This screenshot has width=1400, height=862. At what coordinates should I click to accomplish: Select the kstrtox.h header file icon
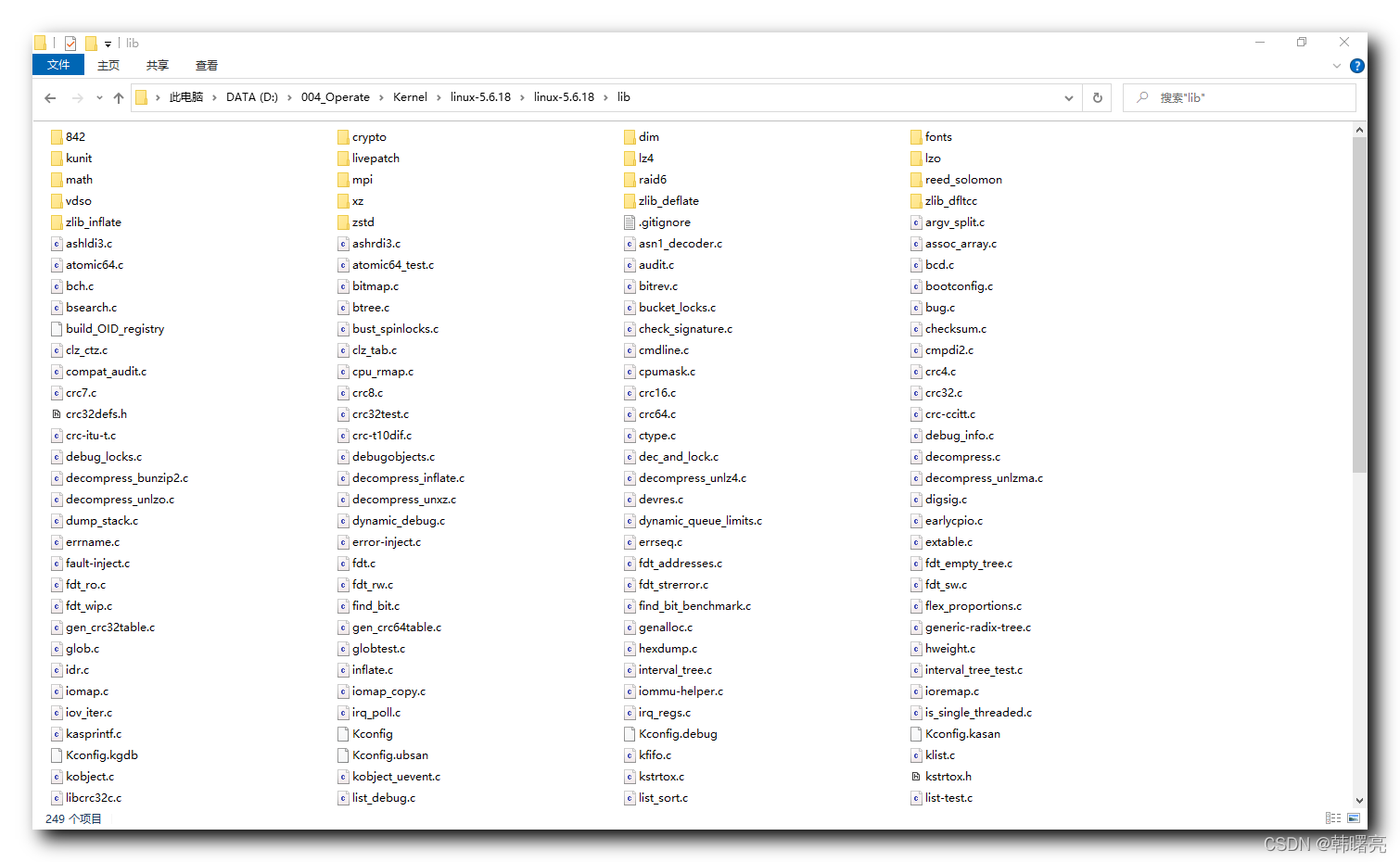pyautogui.click(x=916, y=777)
